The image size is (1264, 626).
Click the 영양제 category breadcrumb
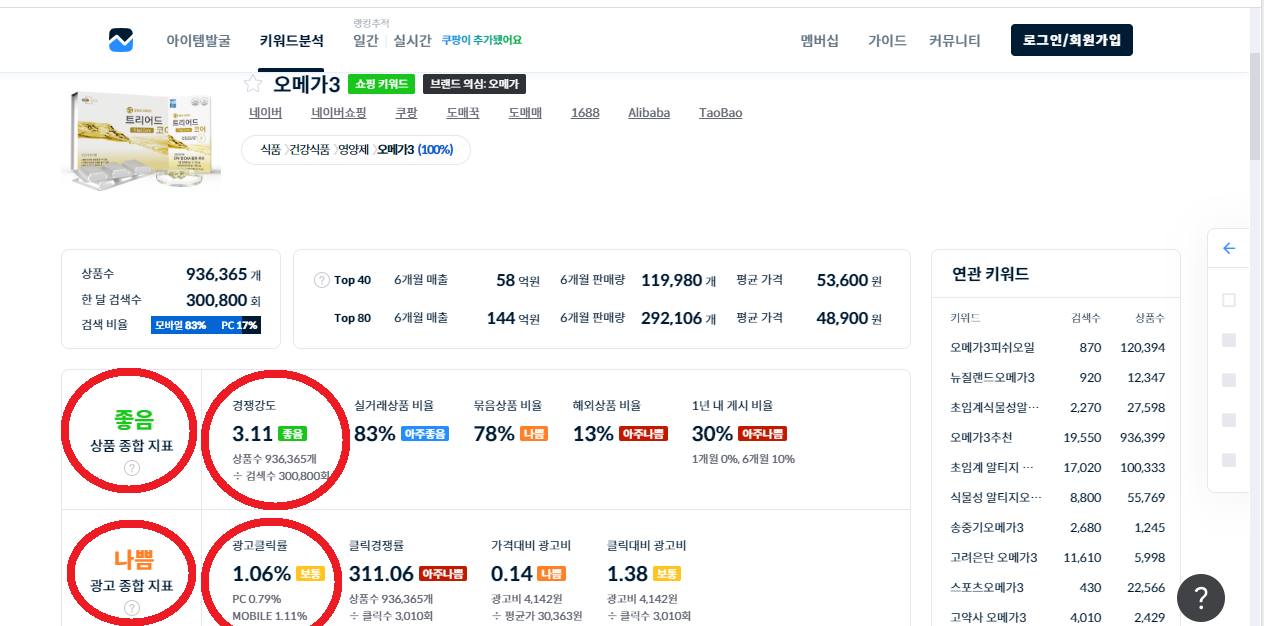pos(354,149)
